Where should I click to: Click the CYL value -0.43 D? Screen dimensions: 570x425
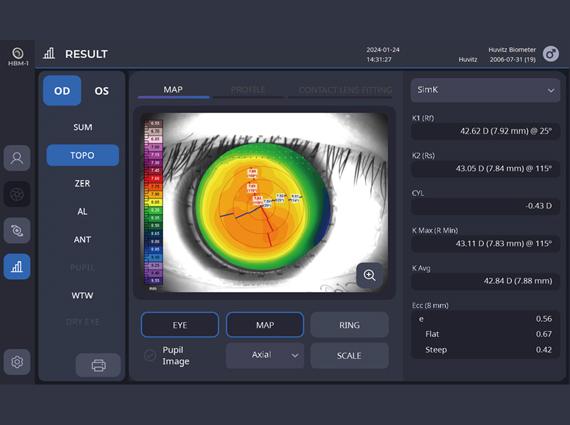pos(485,206)
